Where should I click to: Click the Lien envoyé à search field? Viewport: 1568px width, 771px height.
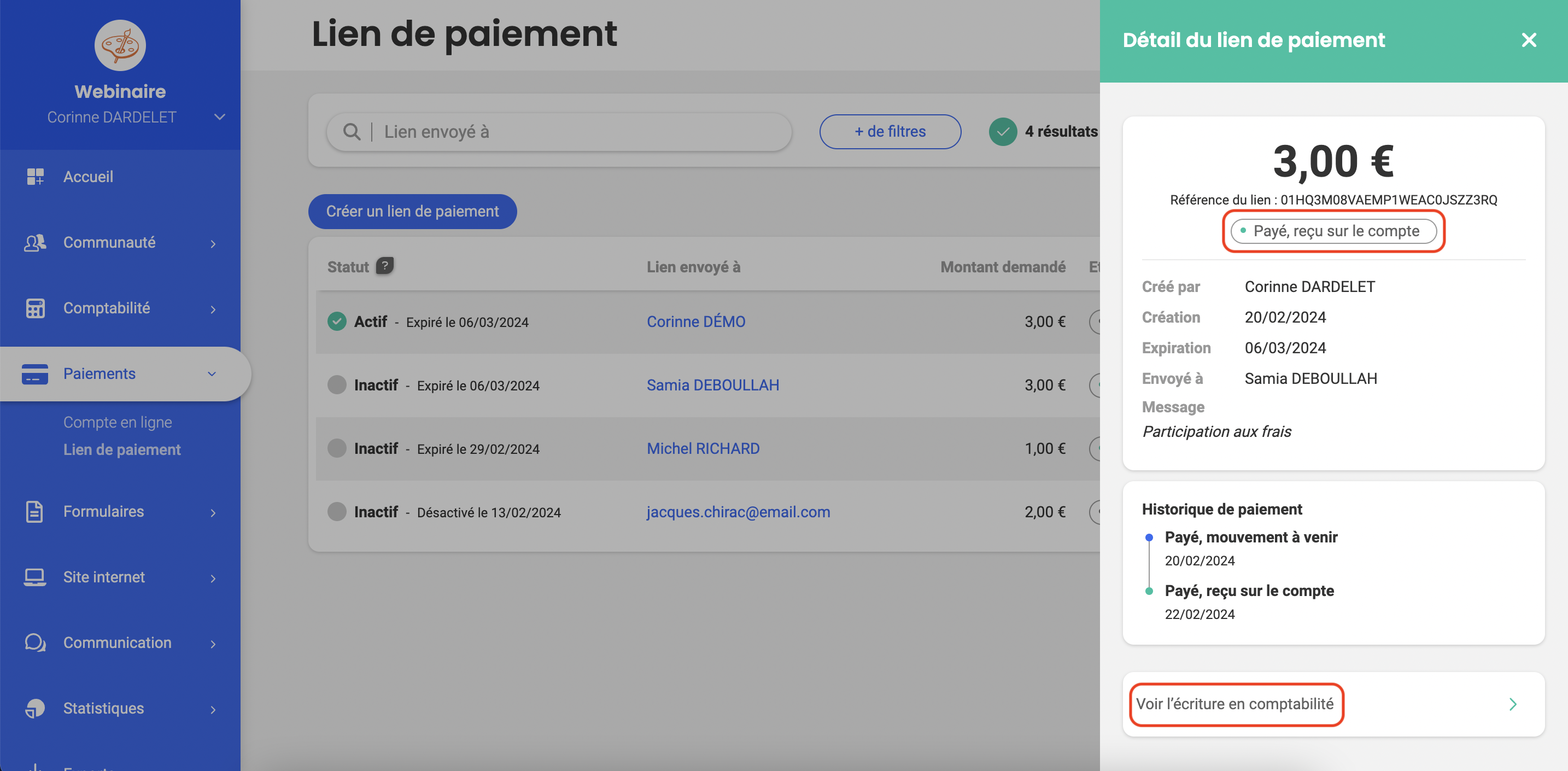pos(559,132)
